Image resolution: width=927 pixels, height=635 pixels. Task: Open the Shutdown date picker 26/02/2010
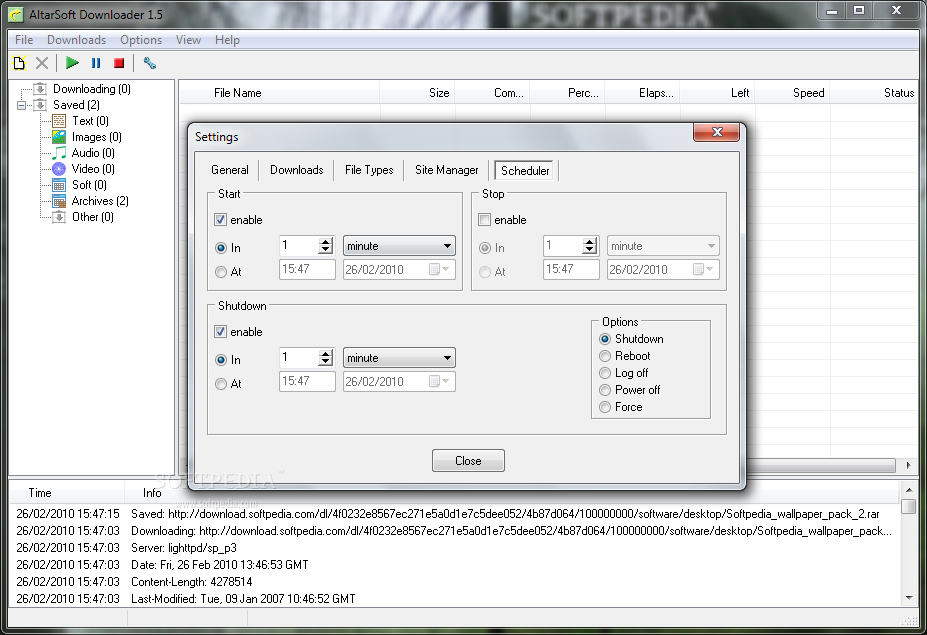pos(399,381)
